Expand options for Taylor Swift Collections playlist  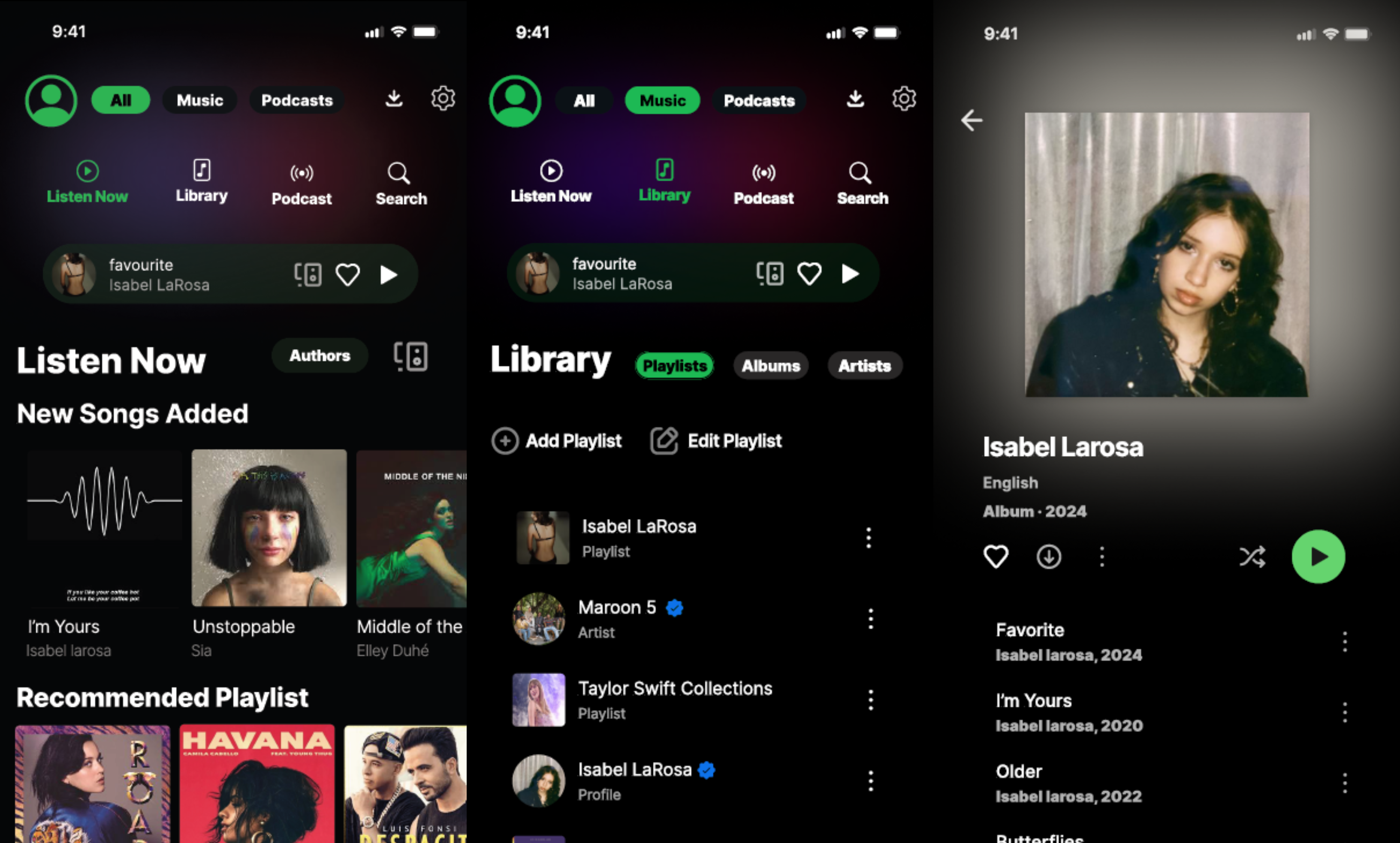[870, 700]
